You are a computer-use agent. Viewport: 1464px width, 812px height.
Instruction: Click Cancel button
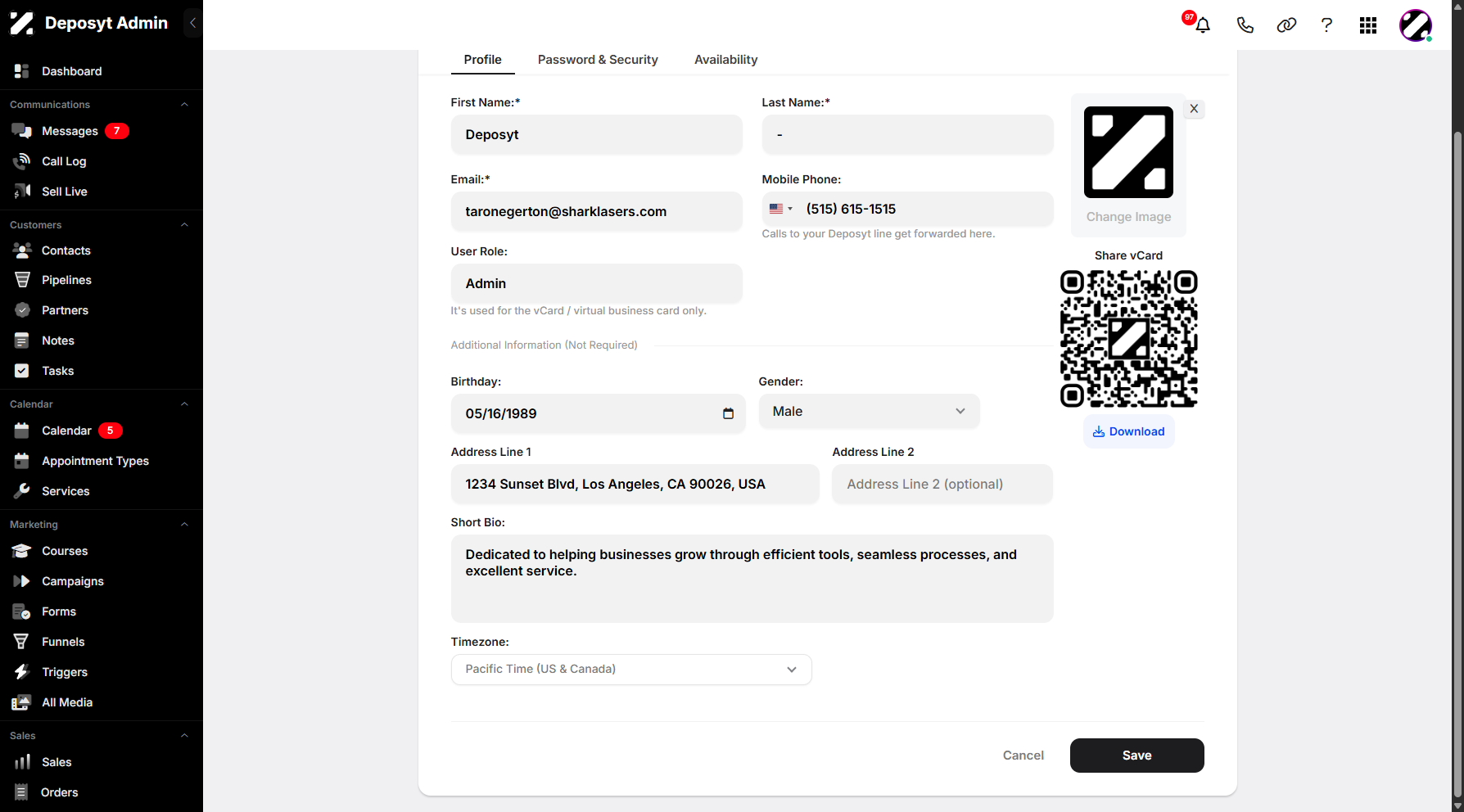pos(1023,756)
